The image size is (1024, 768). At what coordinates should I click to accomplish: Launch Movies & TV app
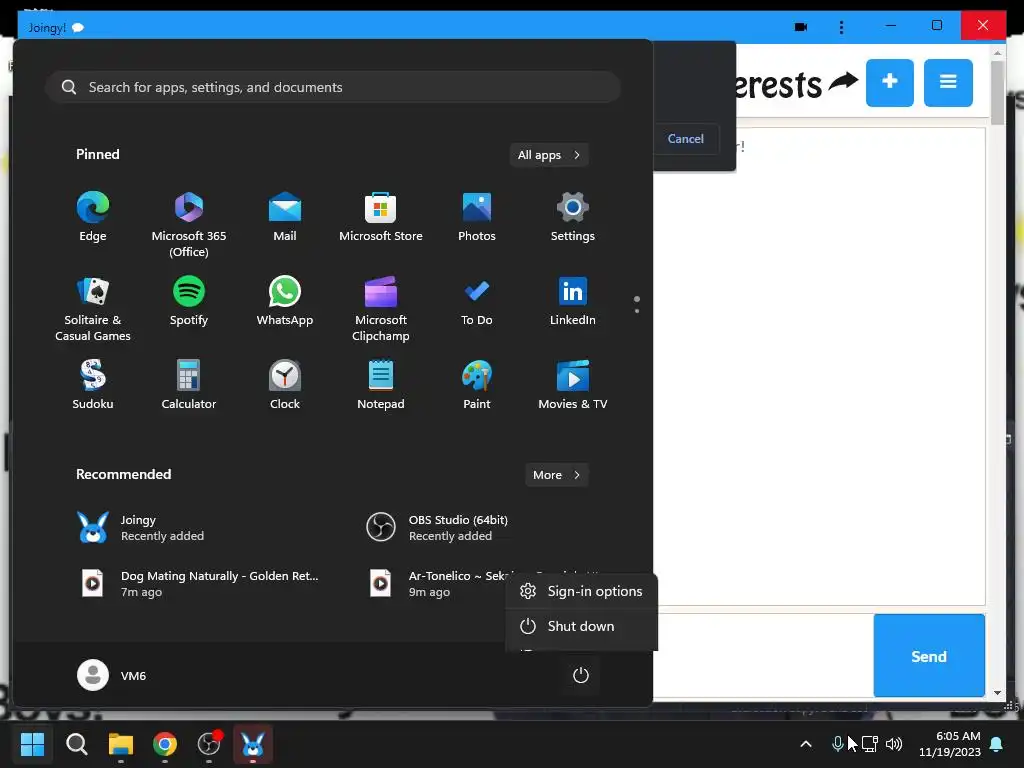click(573, 385)
